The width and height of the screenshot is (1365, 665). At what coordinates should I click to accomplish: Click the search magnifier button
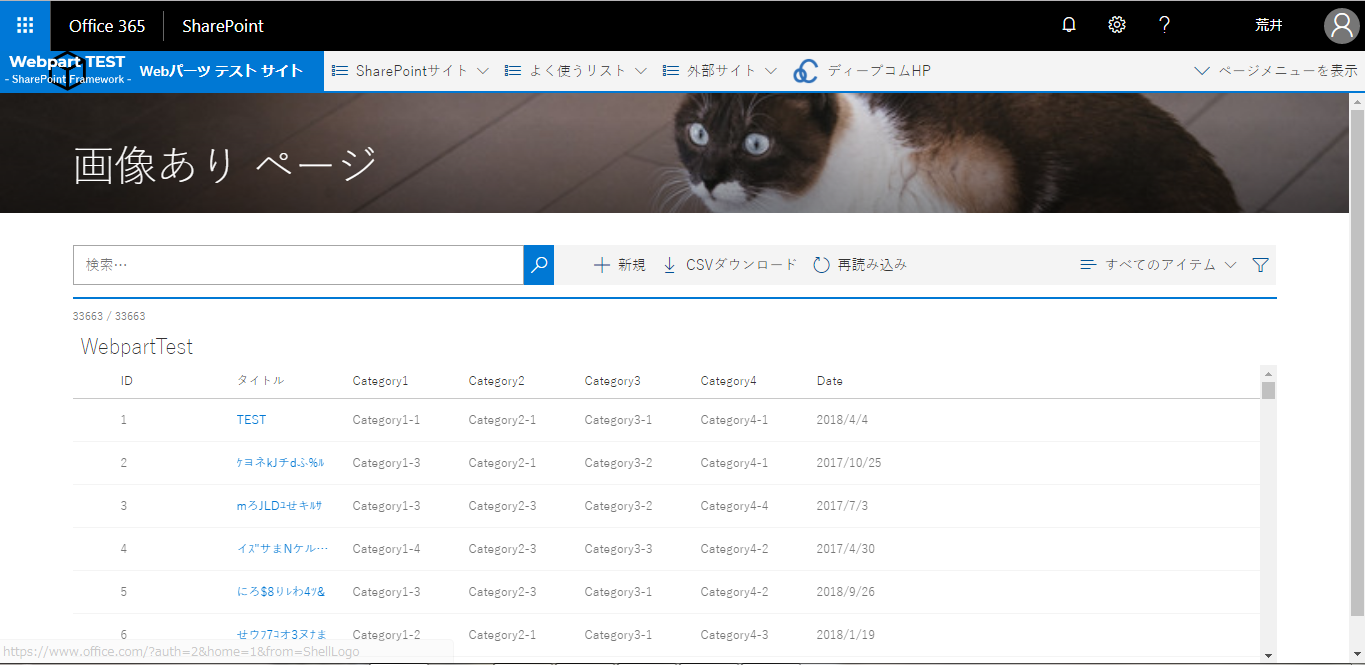539,265
